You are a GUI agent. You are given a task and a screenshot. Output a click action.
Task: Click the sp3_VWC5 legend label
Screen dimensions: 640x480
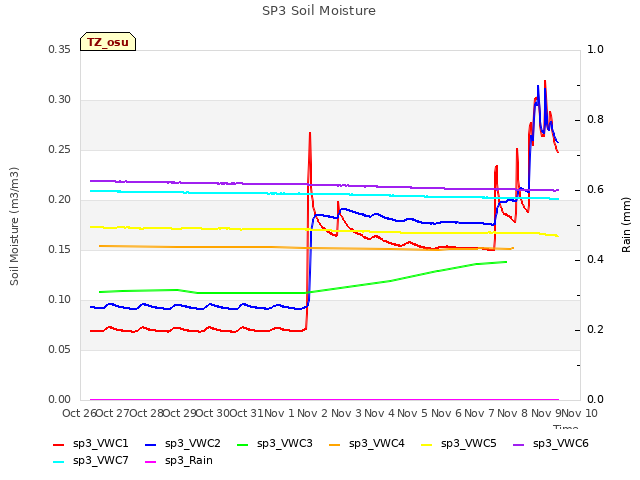pyautogui.click(x=469, y=444)
